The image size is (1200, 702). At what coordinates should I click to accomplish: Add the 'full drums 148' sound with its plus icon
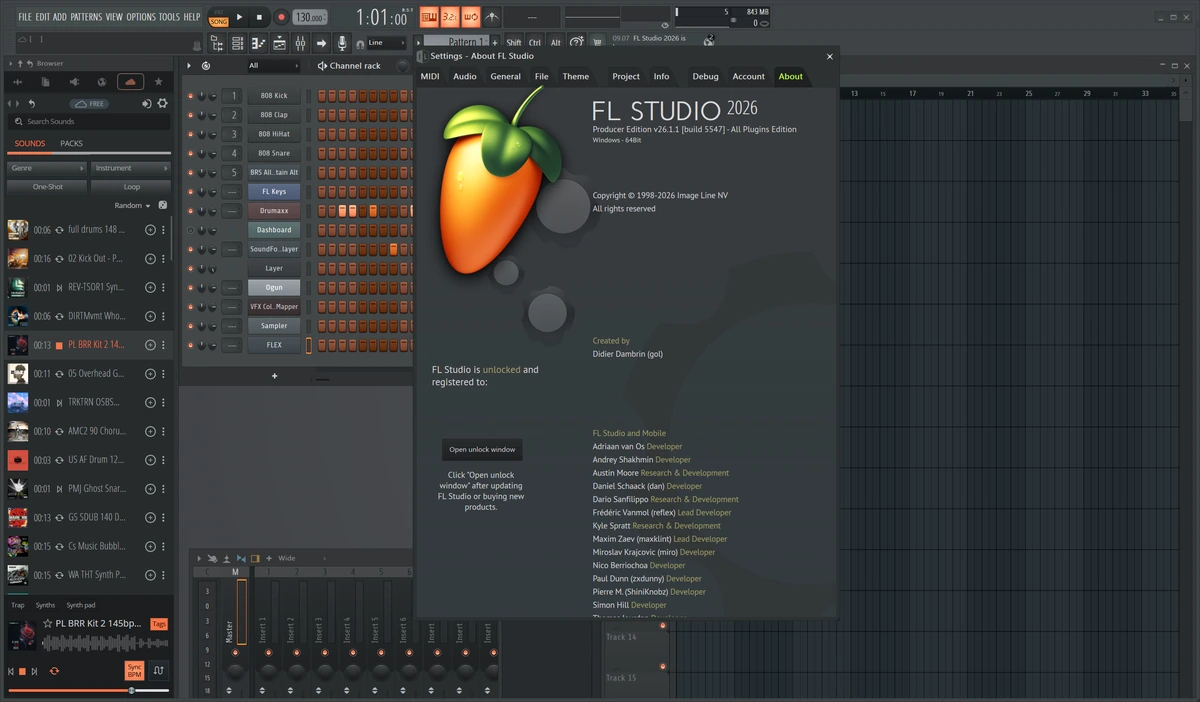150,230
